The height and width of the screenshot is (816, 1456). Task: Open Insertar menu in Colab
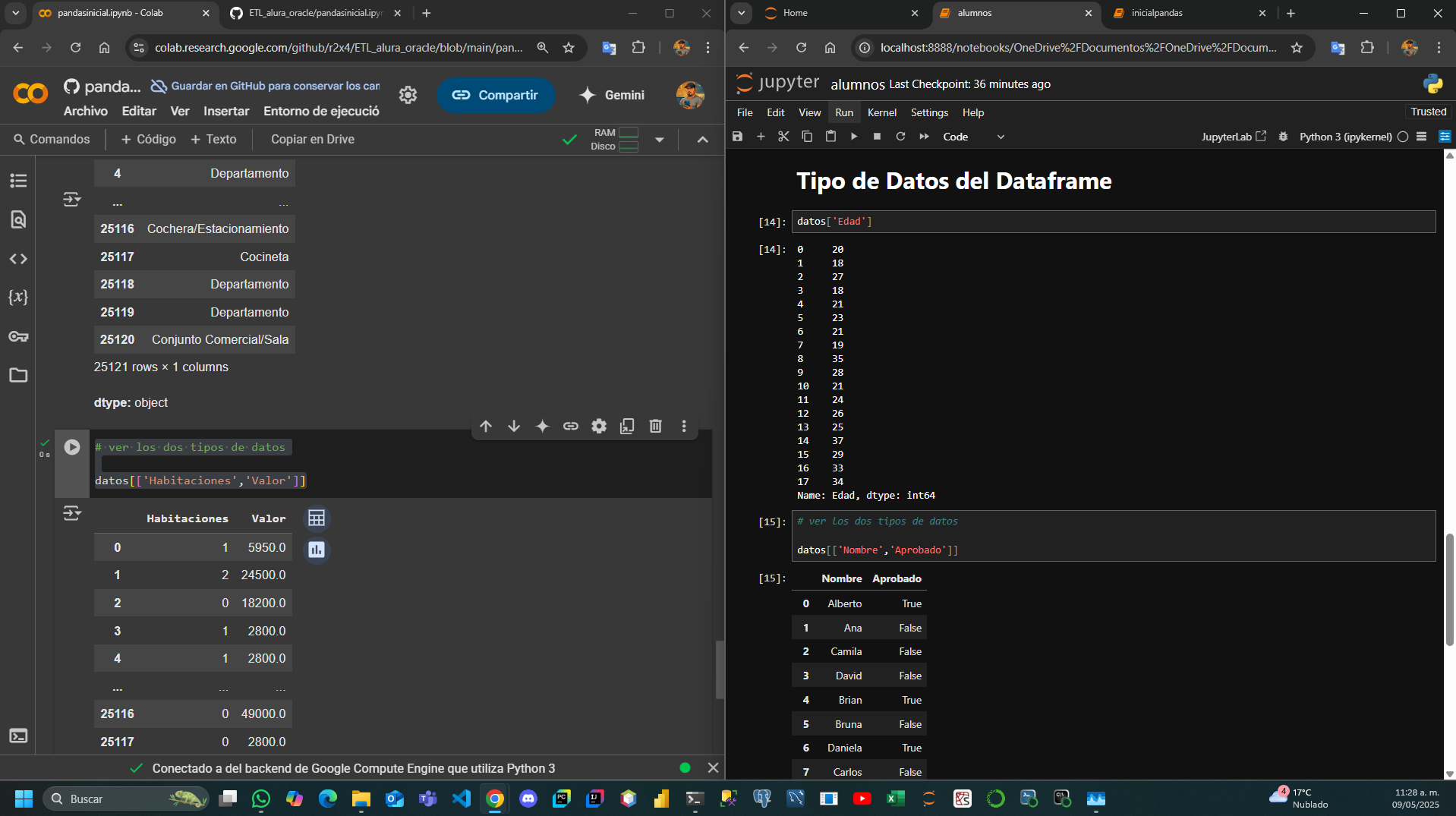pyautogui.click(x=226, y=111)
